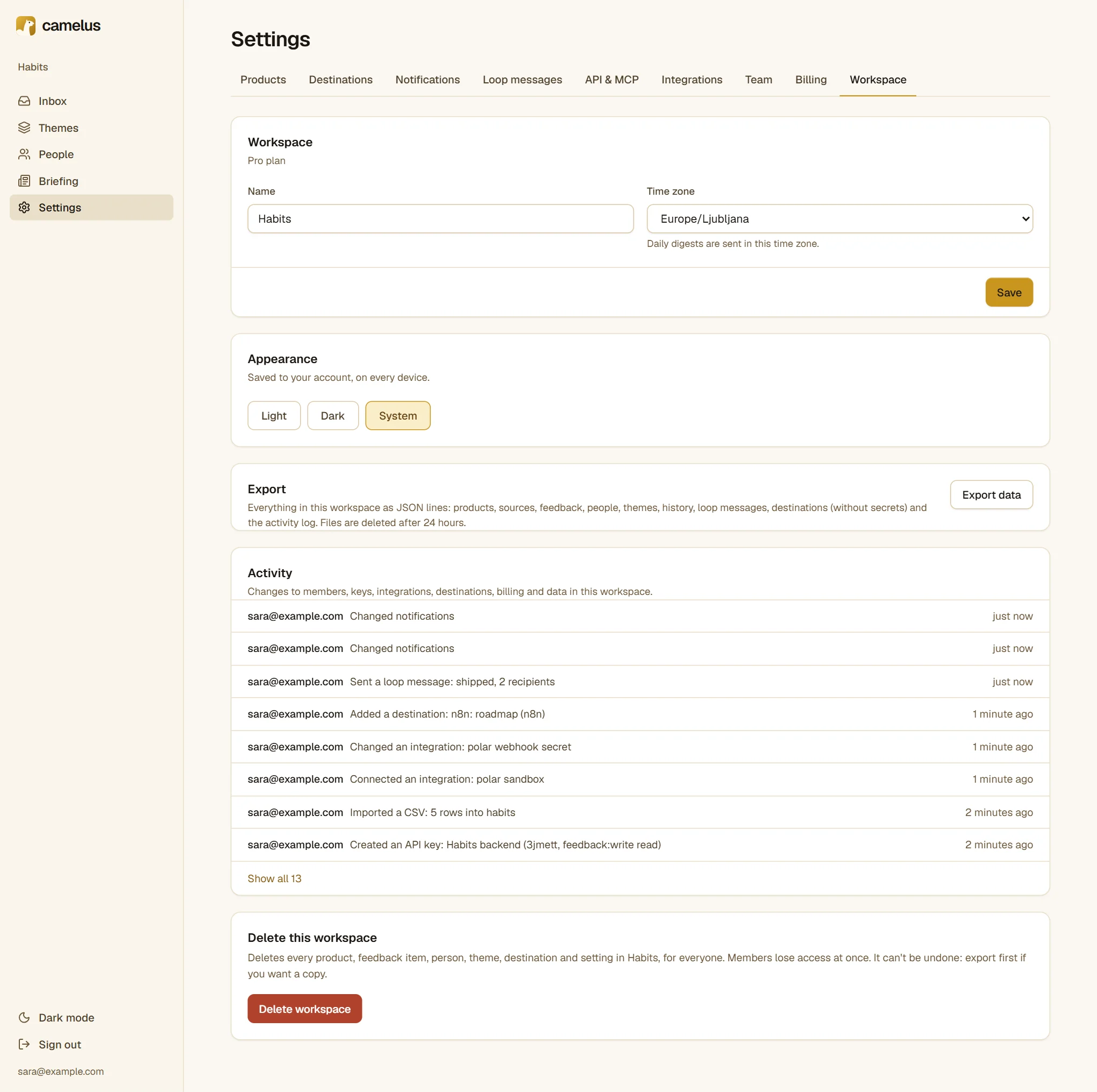This screenshot has height=1092, width=1097.
Task: Switch to the Products tab
Action: (x=263, y=80)
